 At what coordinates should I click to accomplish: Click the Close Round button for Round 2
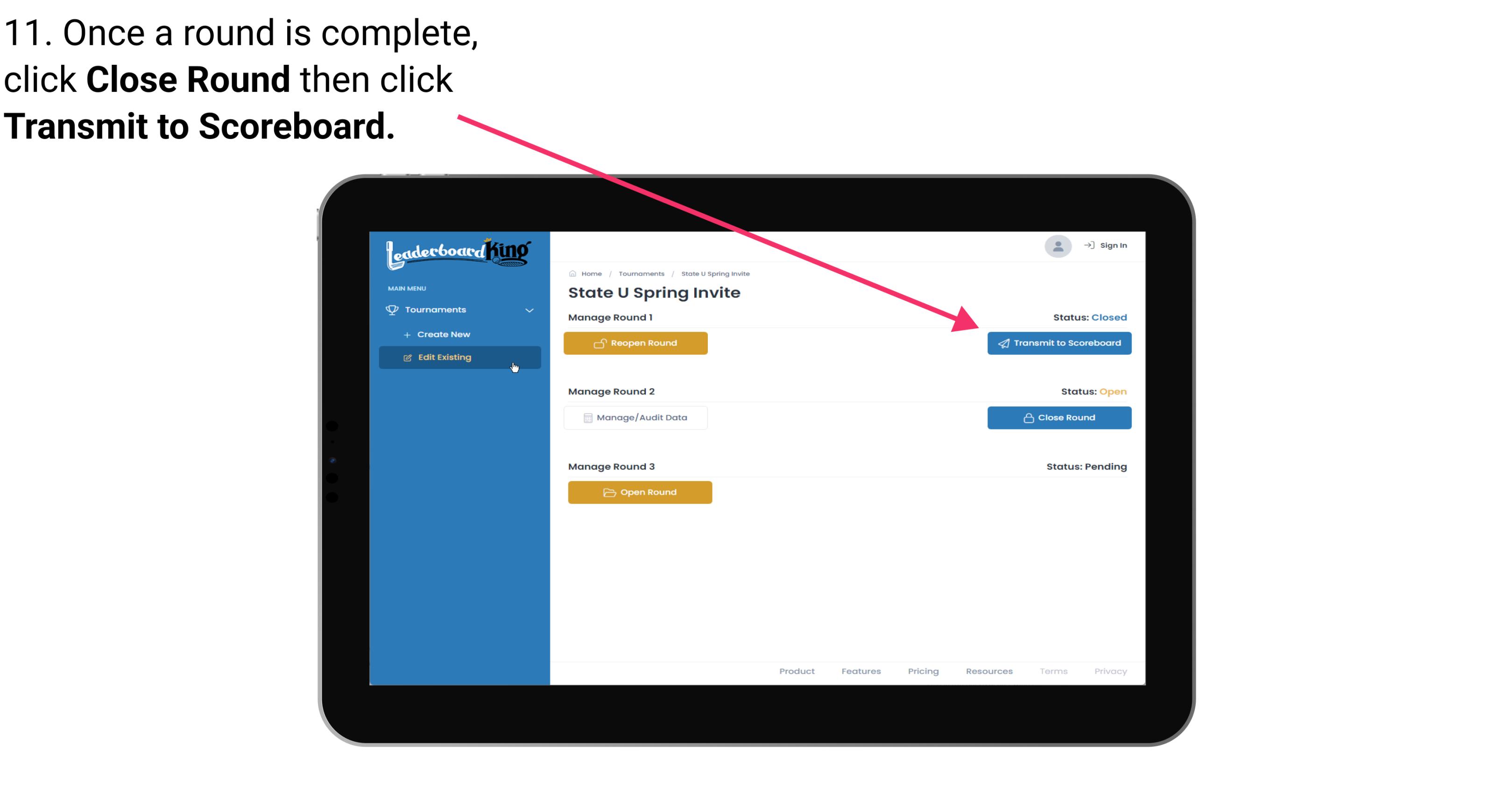pos(1058,417)
